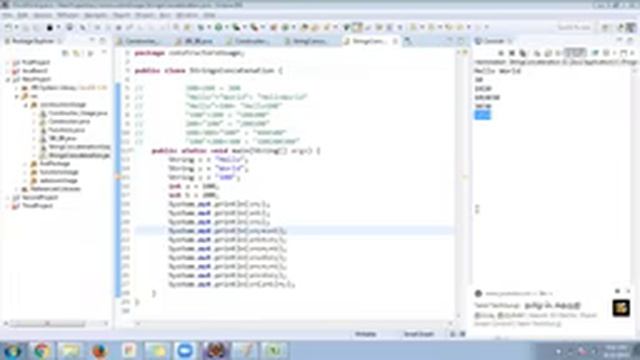Screen dimensions: 640x360
Task: Open the Open Console dropdown arrow
Action: [632, 53]
